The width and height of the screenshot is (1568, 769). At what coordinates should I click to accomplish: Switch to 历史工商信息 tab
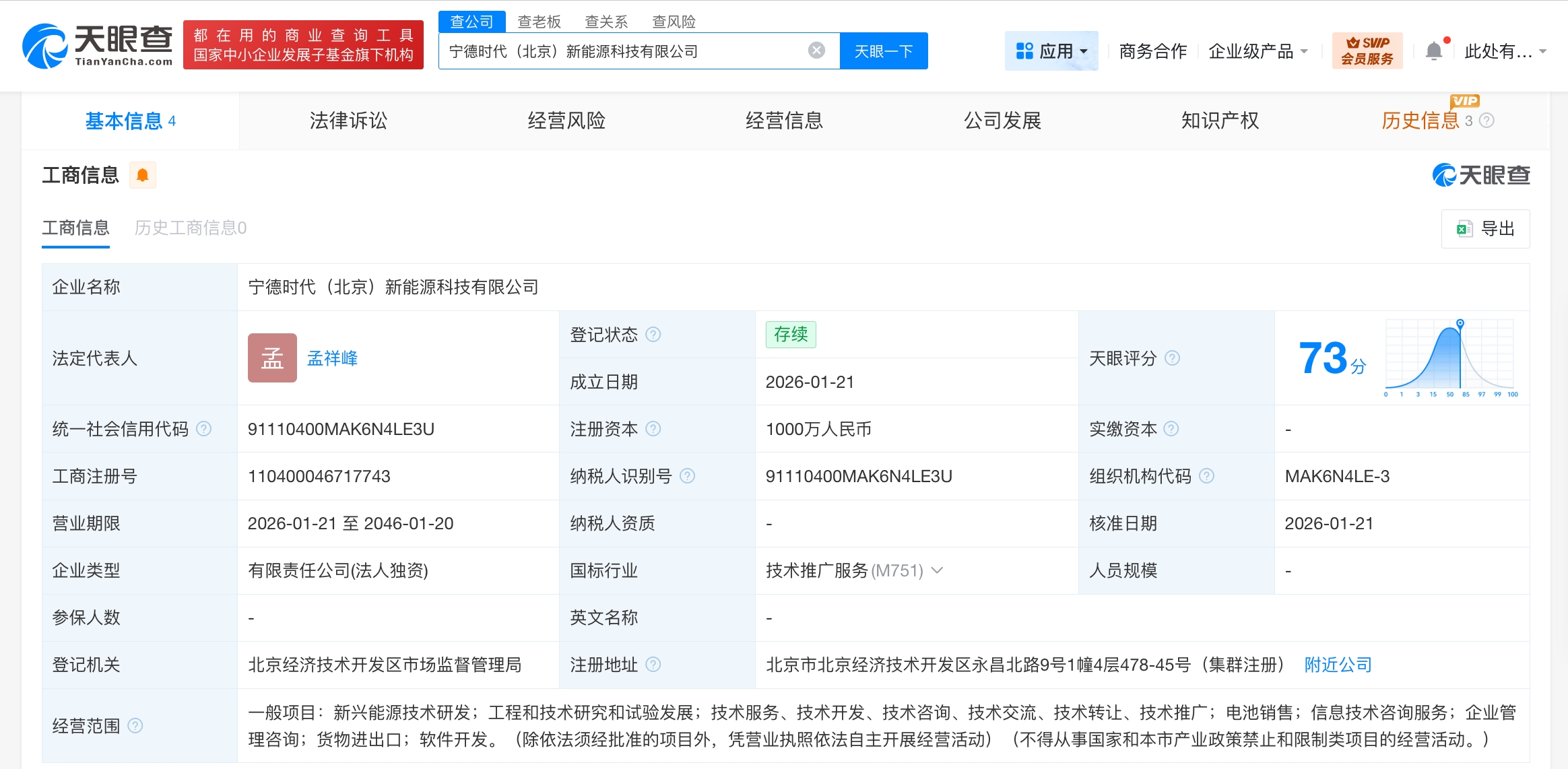(x=191, y=228)
